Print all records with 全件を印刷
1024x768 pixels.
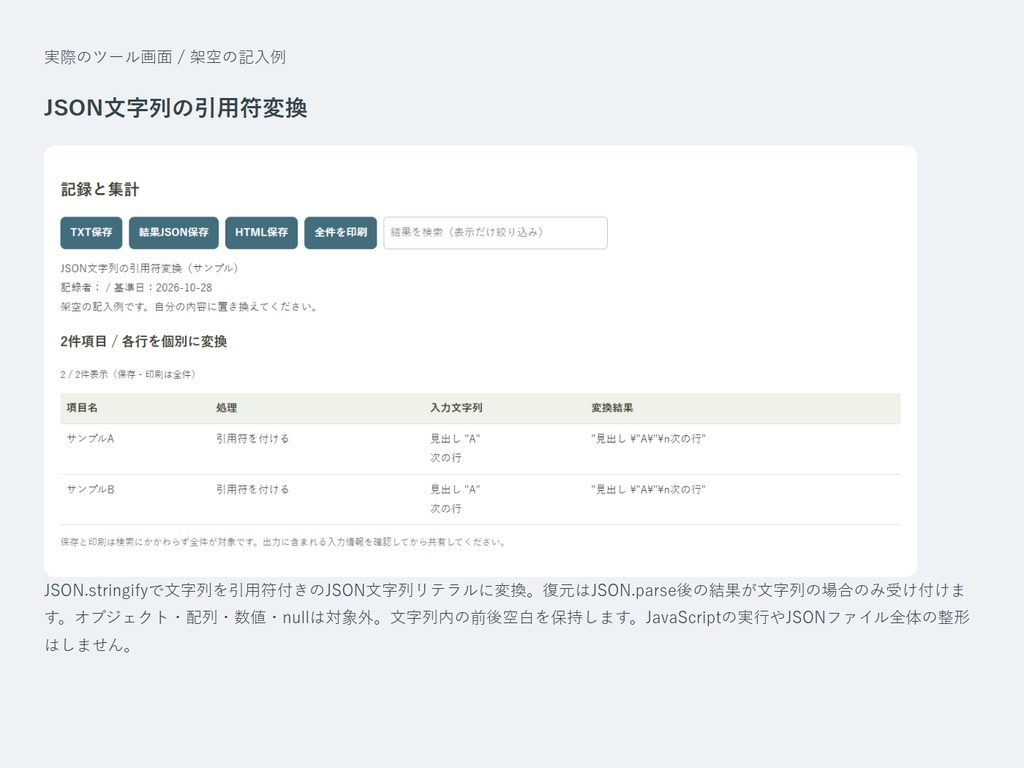pos(340,232)
